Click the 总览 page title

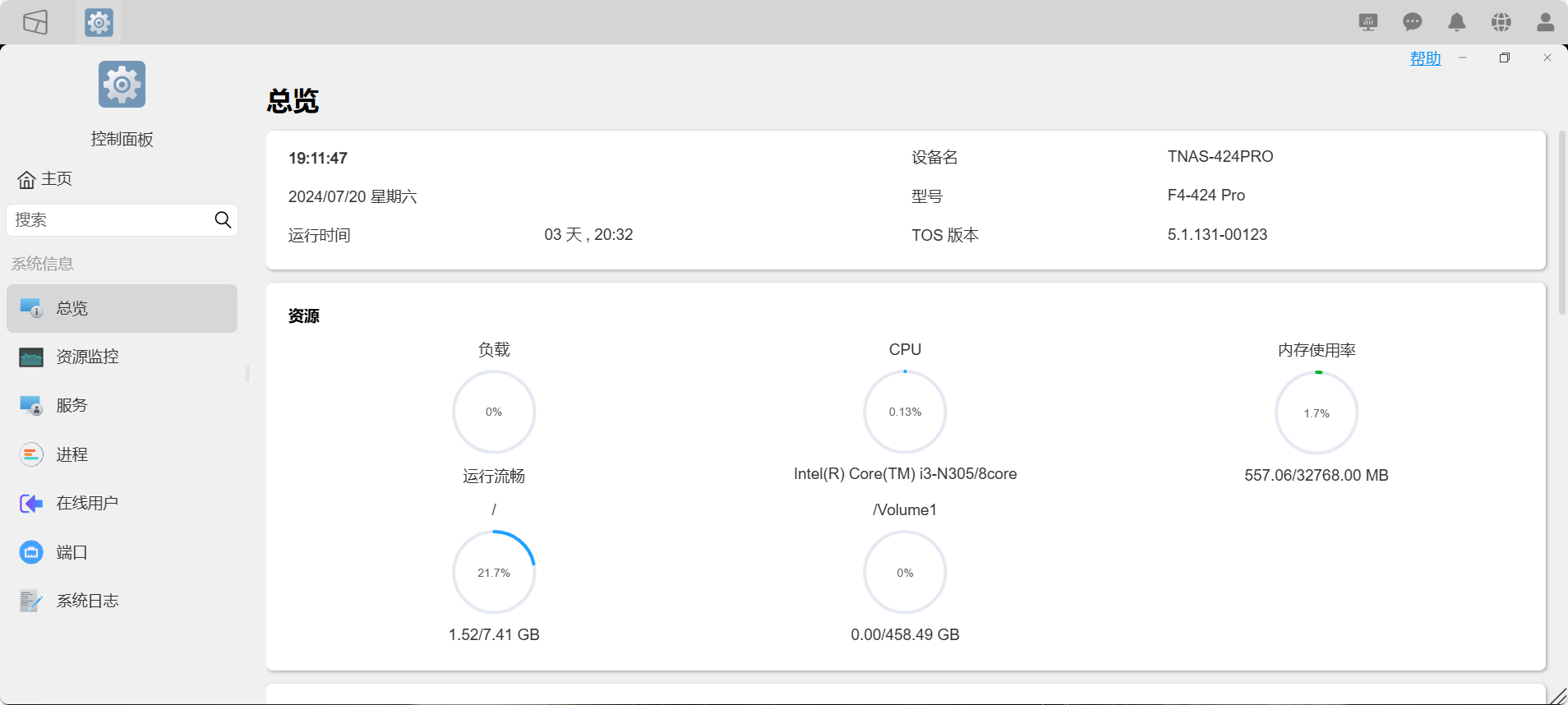[293, 100]
